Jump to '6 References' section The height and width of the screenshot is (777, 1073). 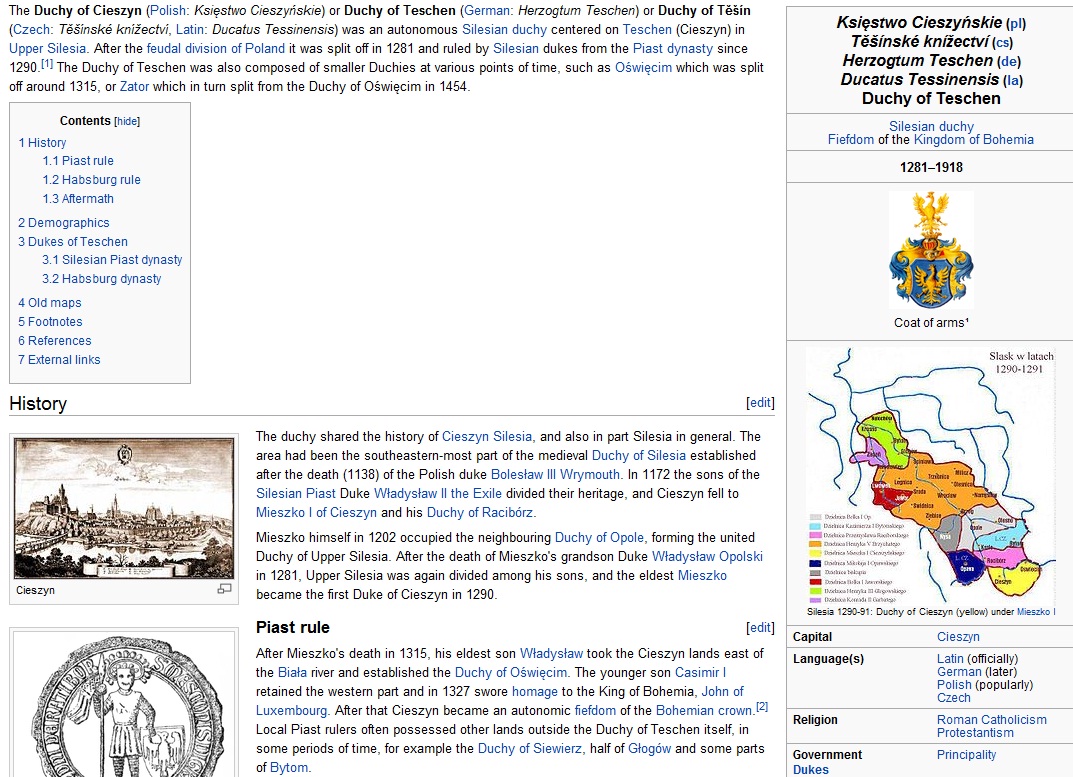point(55,341)
